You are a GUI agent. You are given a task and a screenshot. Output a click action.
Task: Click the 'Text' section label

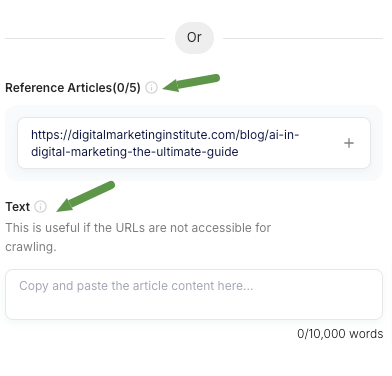tap(18, 207)
